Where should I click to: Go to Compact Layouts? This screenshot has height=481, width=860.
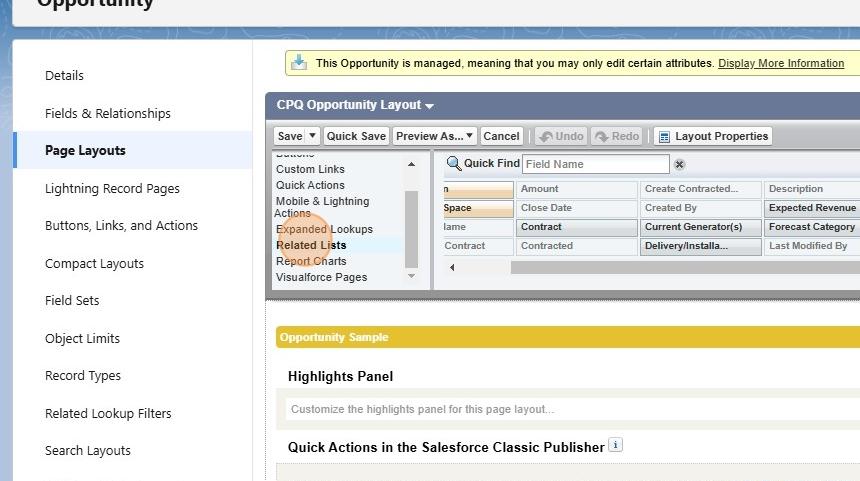94,264
